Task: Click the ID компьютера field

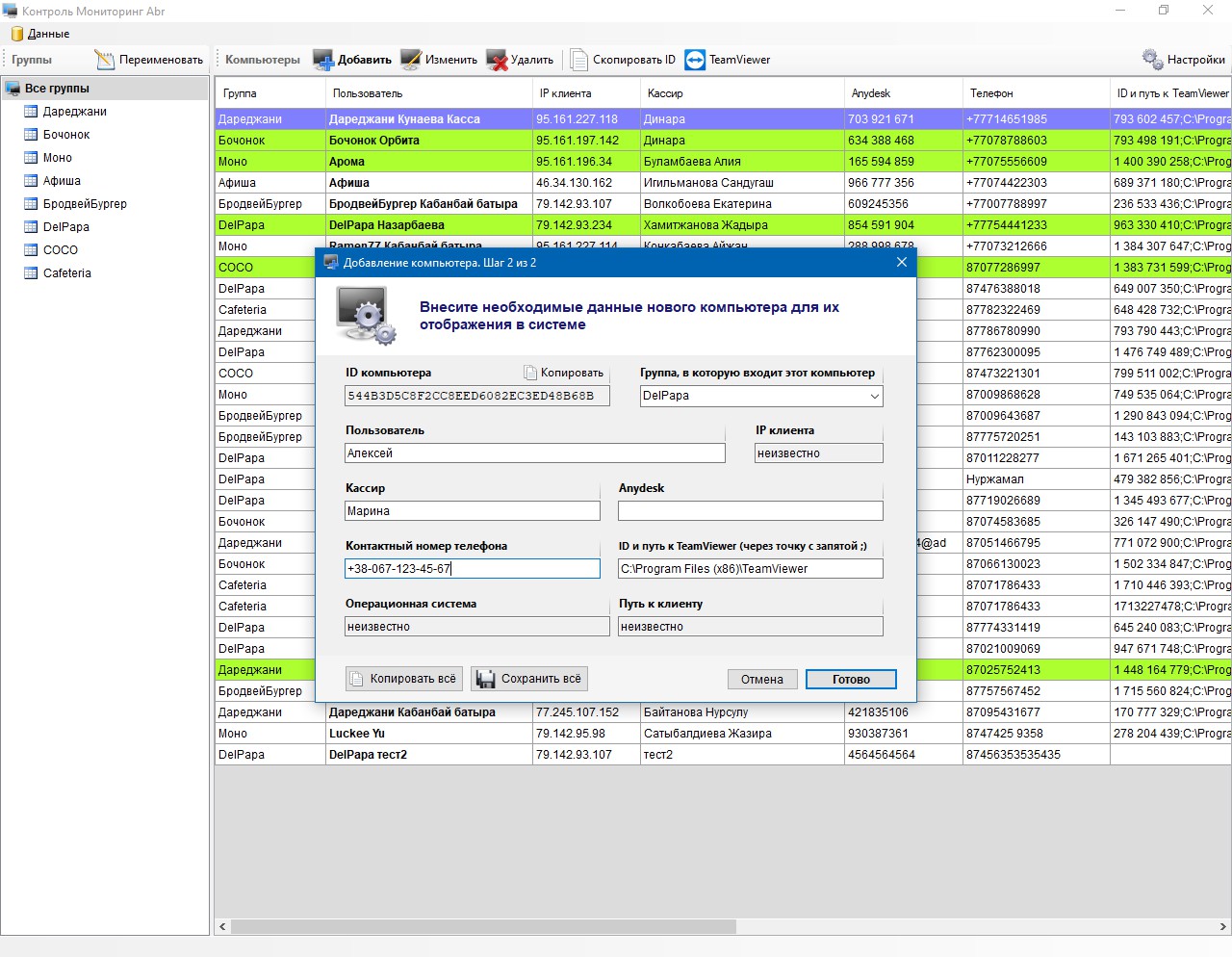Action: pos(477,396)
